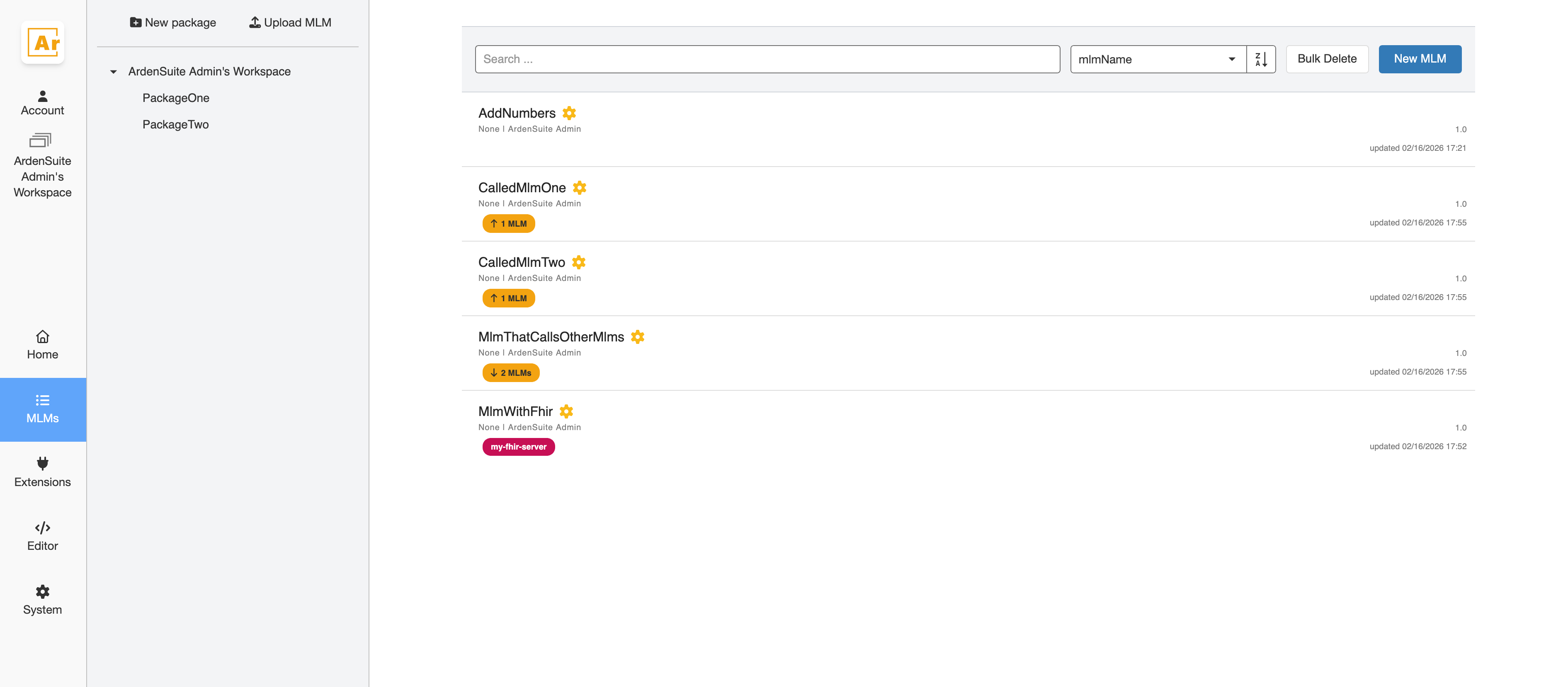Toggle the Z-A sort order button

click(1261, 59)
